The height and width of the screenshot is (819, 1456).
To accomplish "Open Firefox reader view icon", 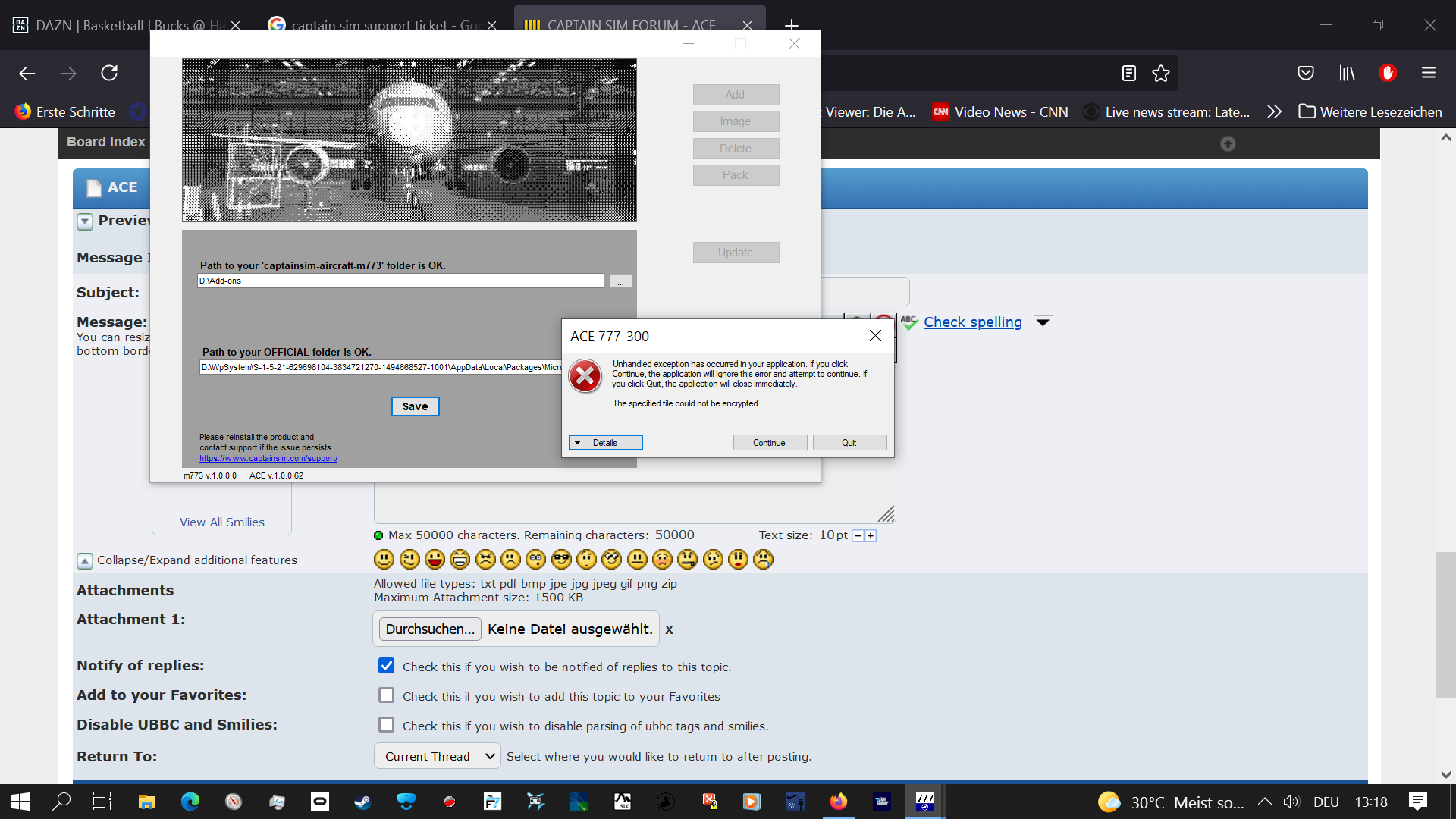I will [1128, 73].
